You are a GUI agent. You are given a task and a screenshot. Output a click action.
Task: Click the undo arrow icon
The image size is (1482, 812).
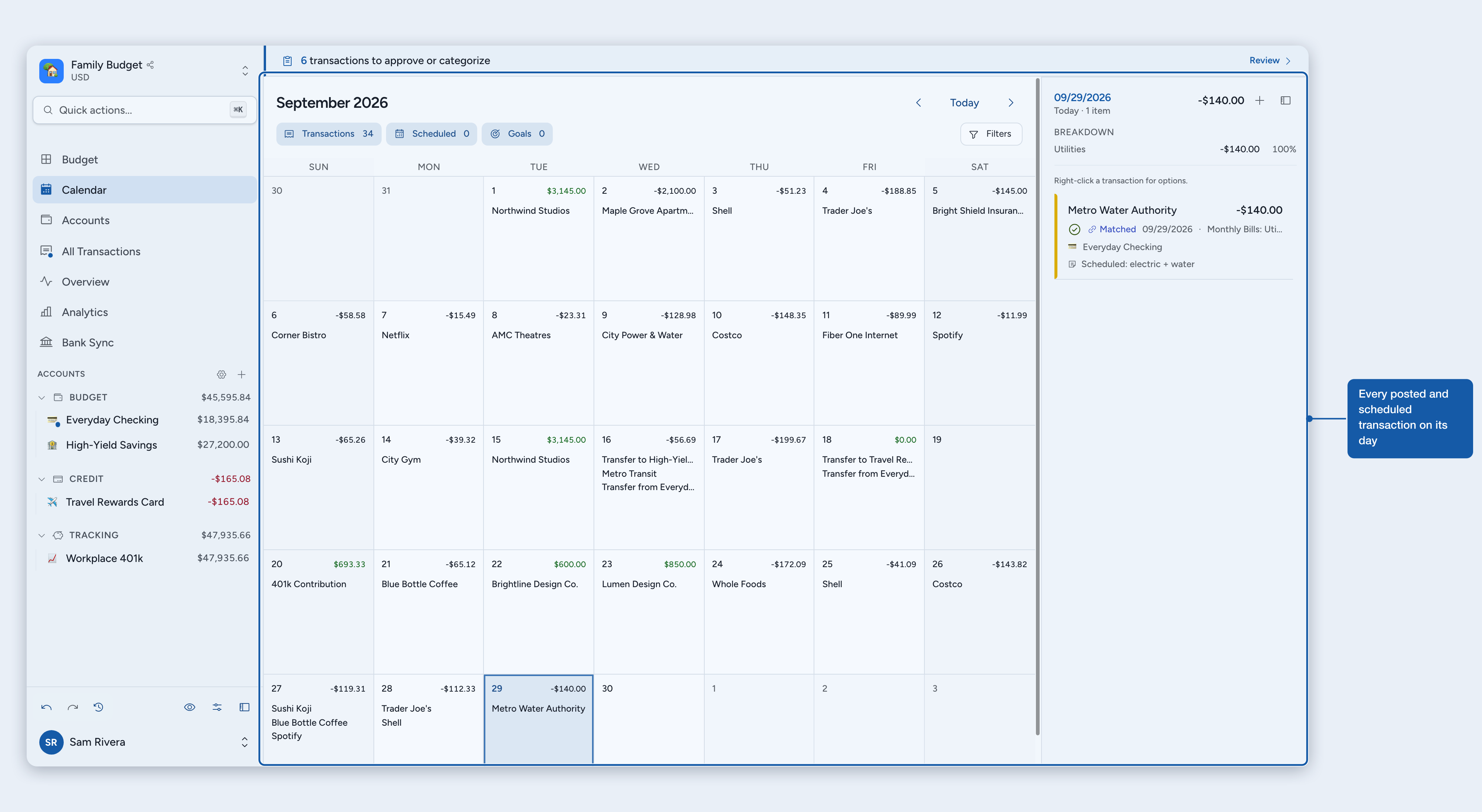pos(47,707)
